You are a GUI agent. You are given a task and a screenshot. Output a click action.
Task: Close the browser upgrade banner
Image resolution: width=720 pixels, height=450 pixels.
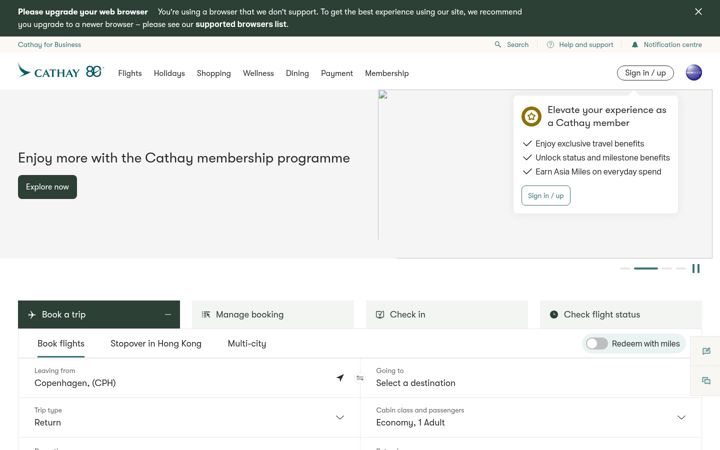pos(698,11)
